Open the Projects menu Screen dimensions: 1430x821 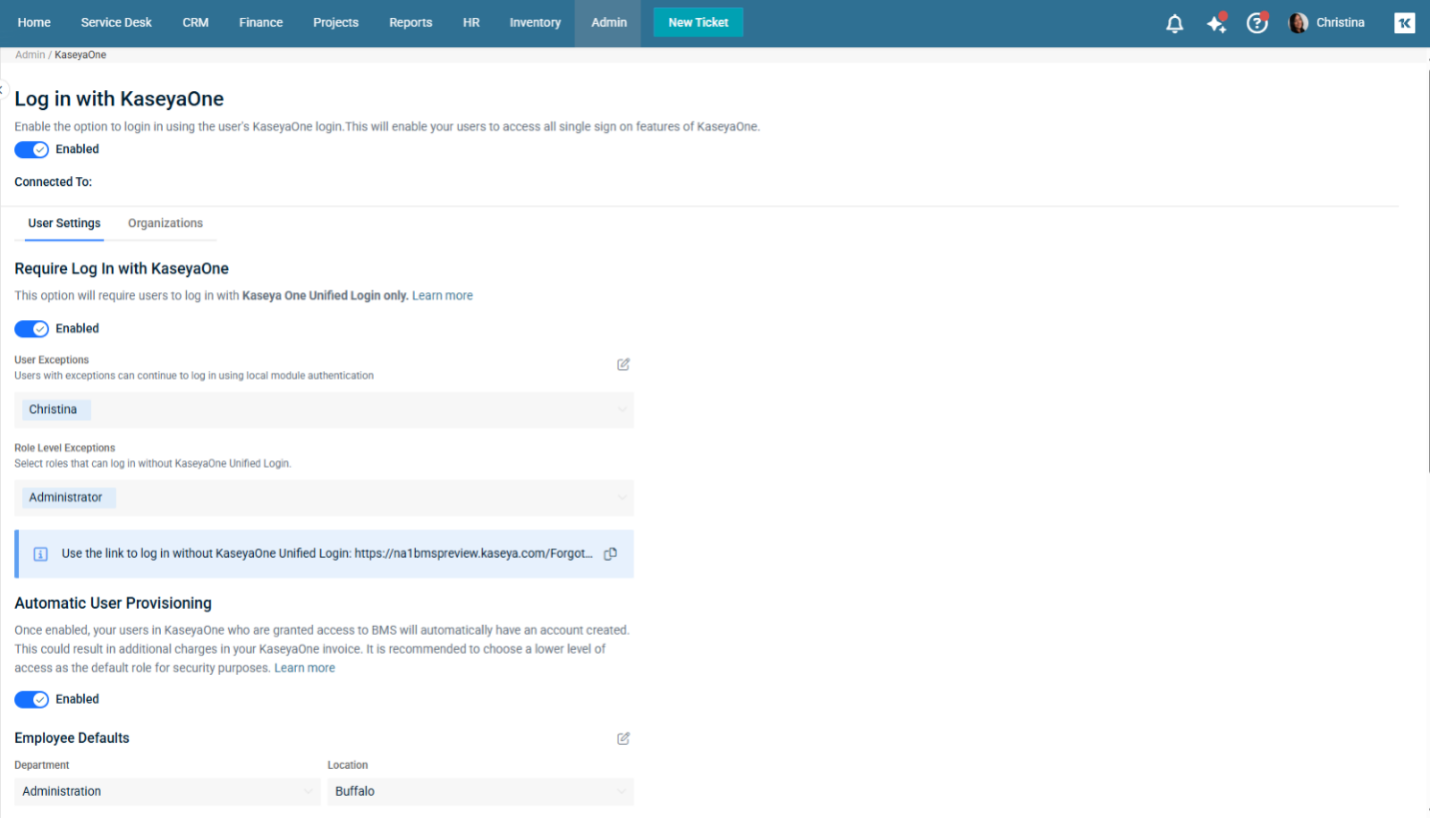336,23
